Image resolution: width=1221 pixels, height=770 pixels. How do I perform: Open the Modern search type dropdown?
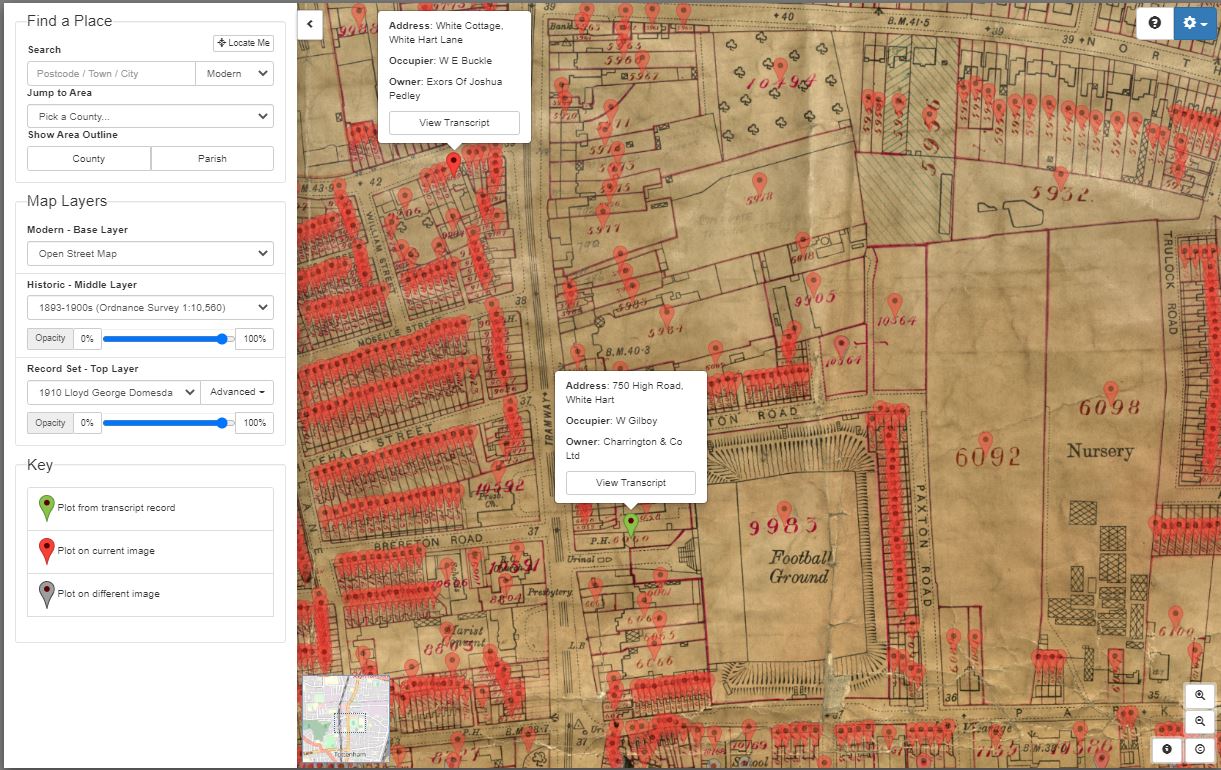click(x=235, y=74)
